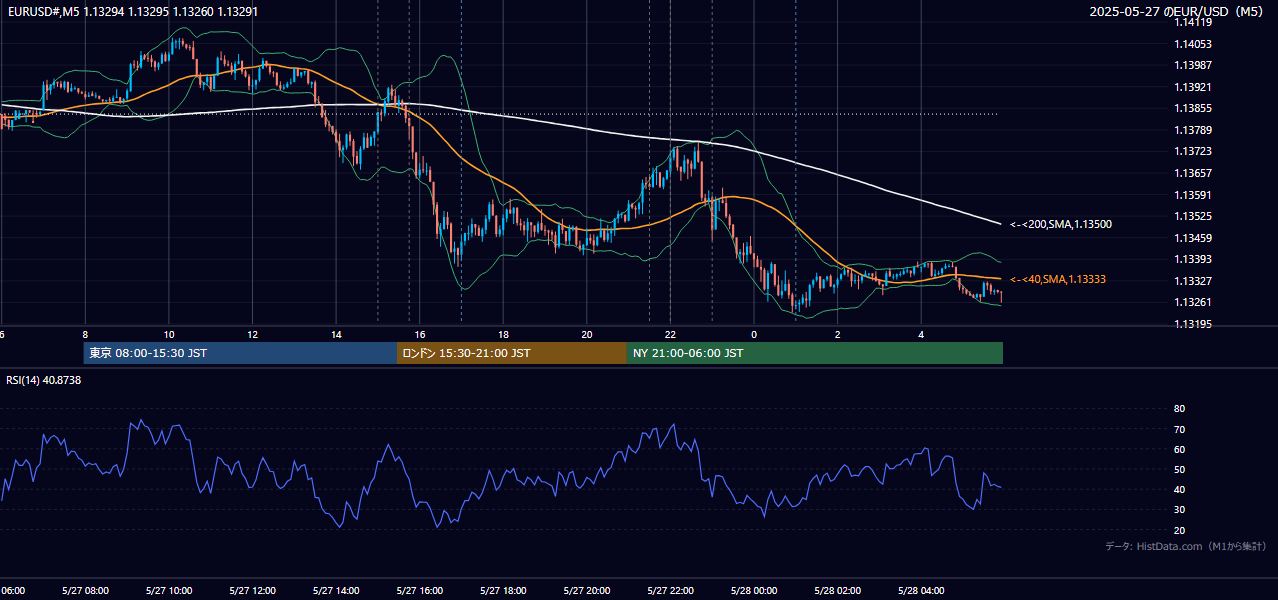The width and height of the screenshot is (1278, 600).
Task: Click the 5/27 12:00 date label
Action: pyautogui.click(x=252, y=590)
